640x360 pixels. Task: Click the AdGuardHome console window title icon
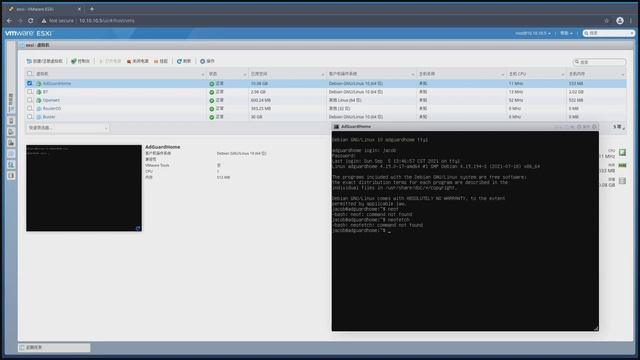pyautogui.click(x=336, y=127)
